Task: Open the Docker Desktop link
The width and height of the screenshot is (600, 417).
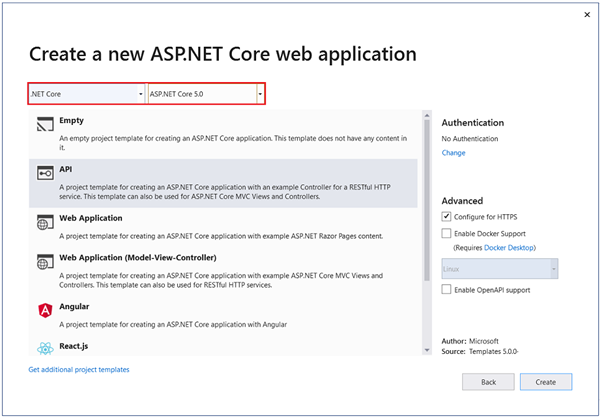Action: [x=508, y=247]
